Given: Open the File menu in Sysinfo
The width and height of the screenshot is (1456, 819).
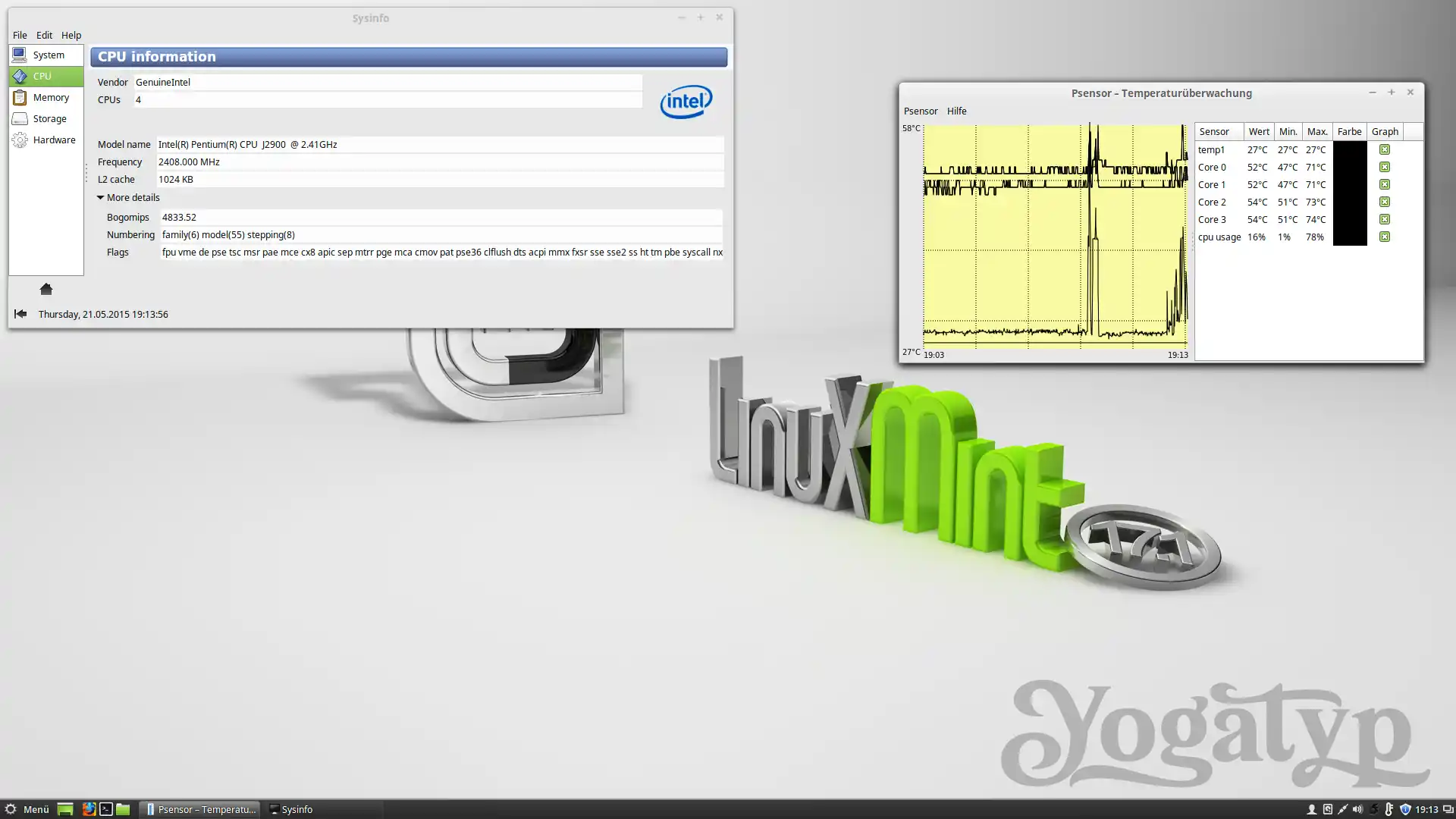Looking at the screenshot, I should (x=20, y=35).
